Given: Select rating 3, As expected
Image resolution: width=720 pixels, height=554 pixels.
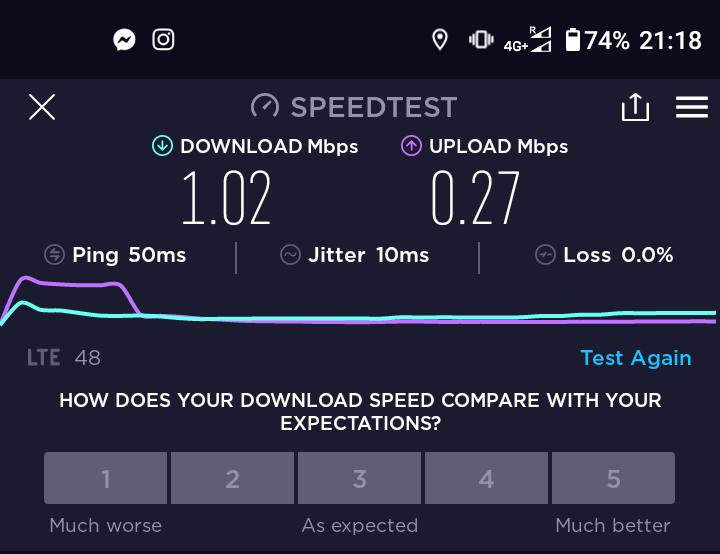Looking at the screenshot, I should pyautogui.click(x=360, y=479).
